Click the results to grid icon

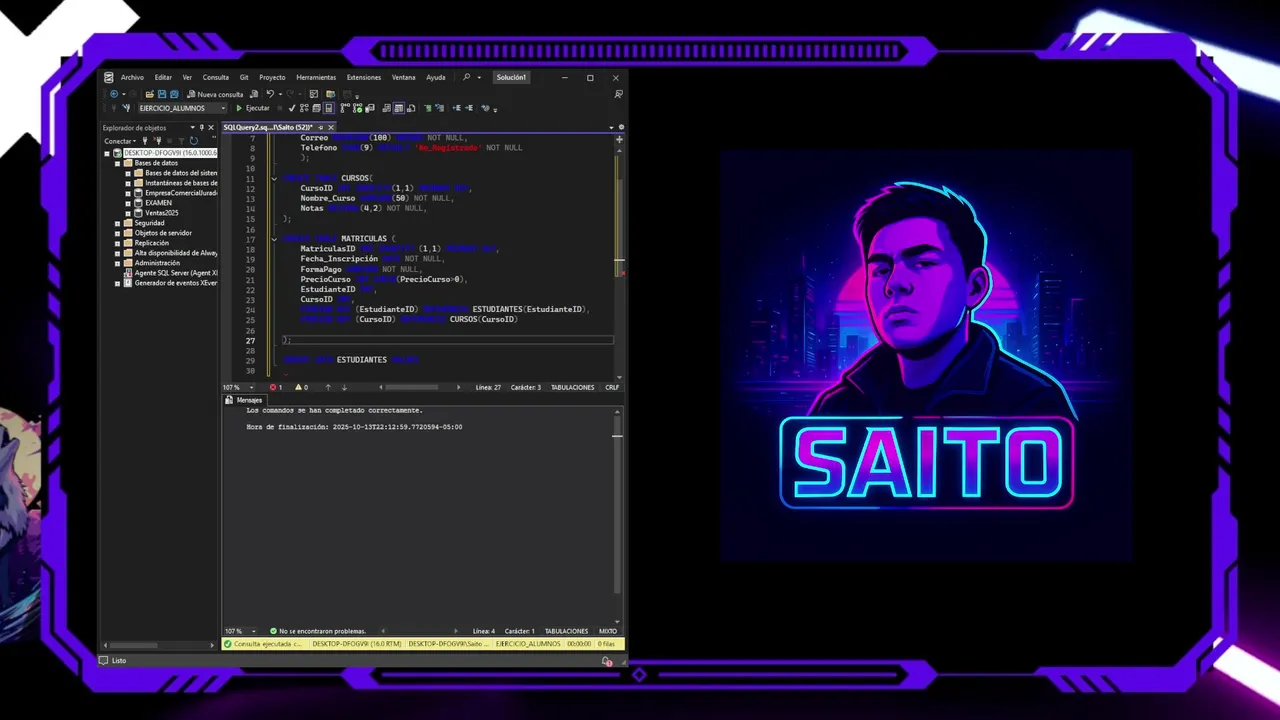point(398,108)
